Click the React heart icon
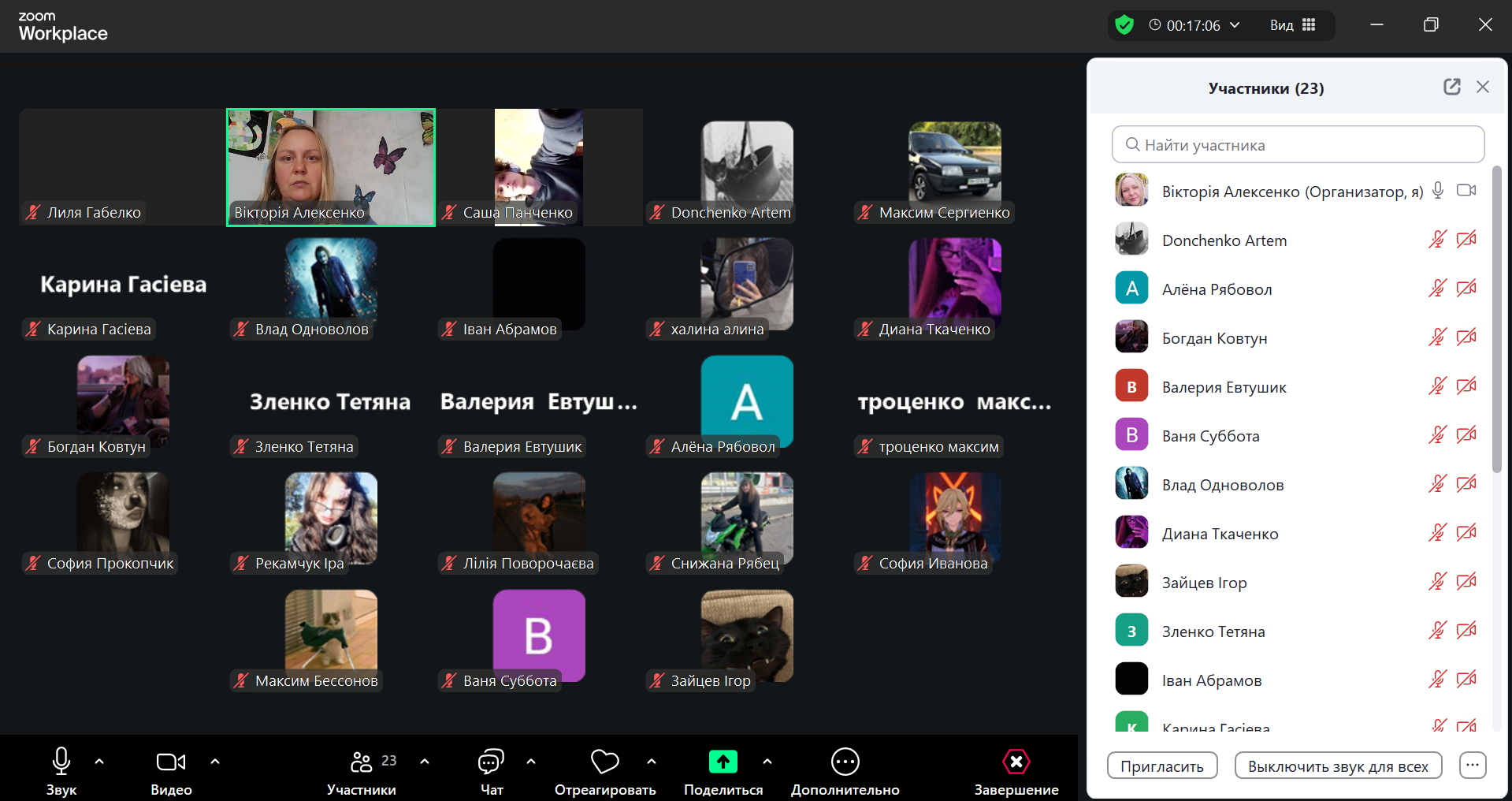 [604, 762]
